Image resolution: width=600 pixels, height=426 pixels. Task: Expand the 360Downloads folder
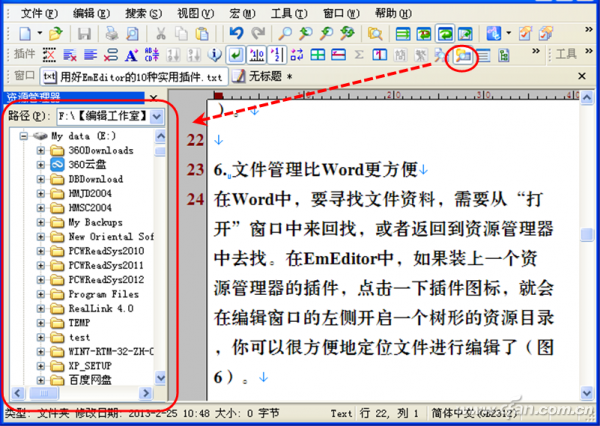click(x=41, y=150)
